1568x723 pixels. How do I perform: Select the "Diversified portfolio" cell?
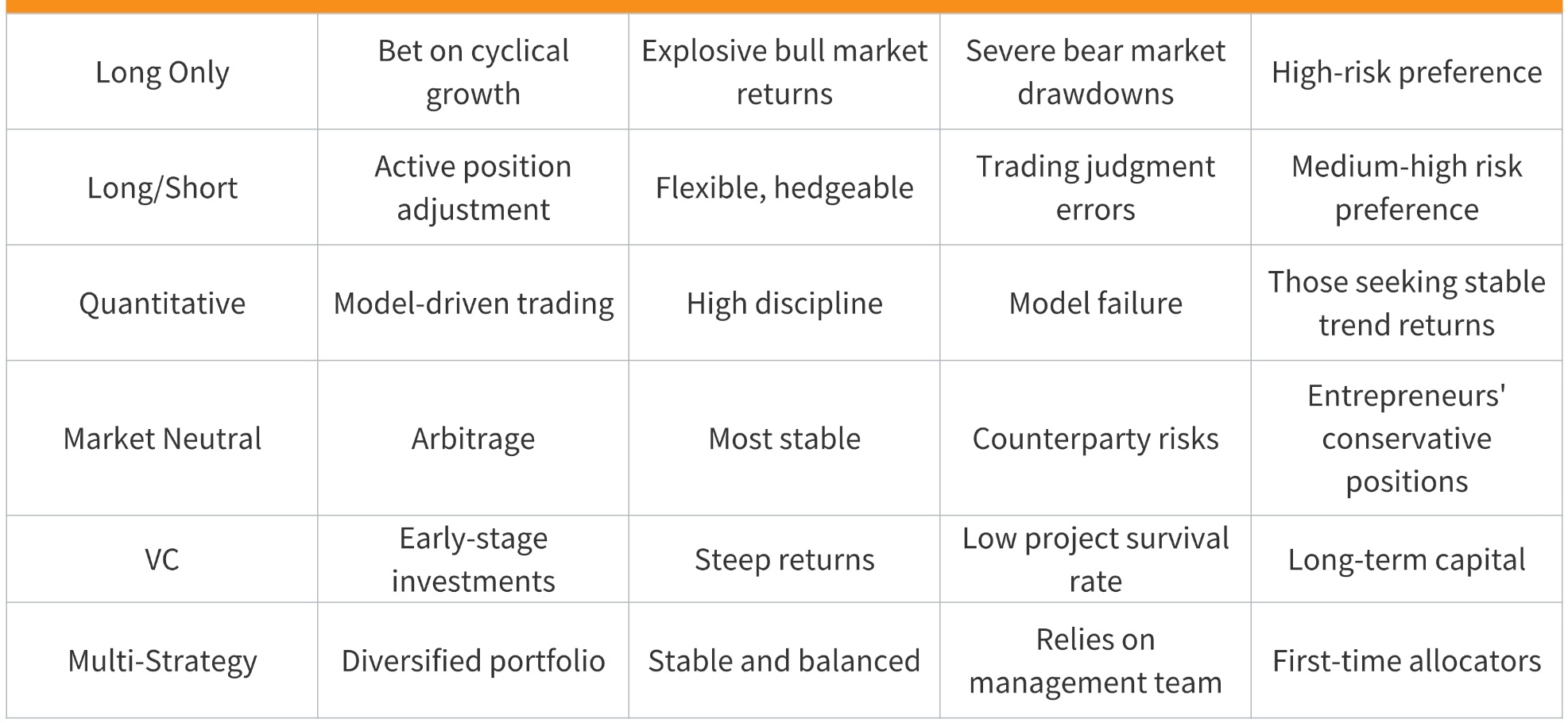(473, 661)
